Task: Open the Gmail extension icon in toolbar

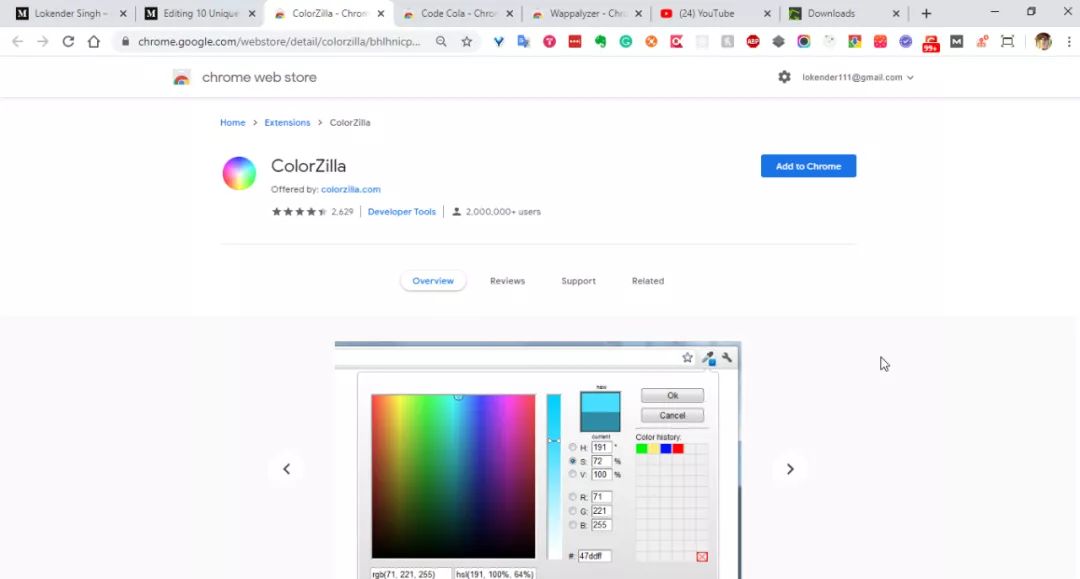Action: [956, 42]
